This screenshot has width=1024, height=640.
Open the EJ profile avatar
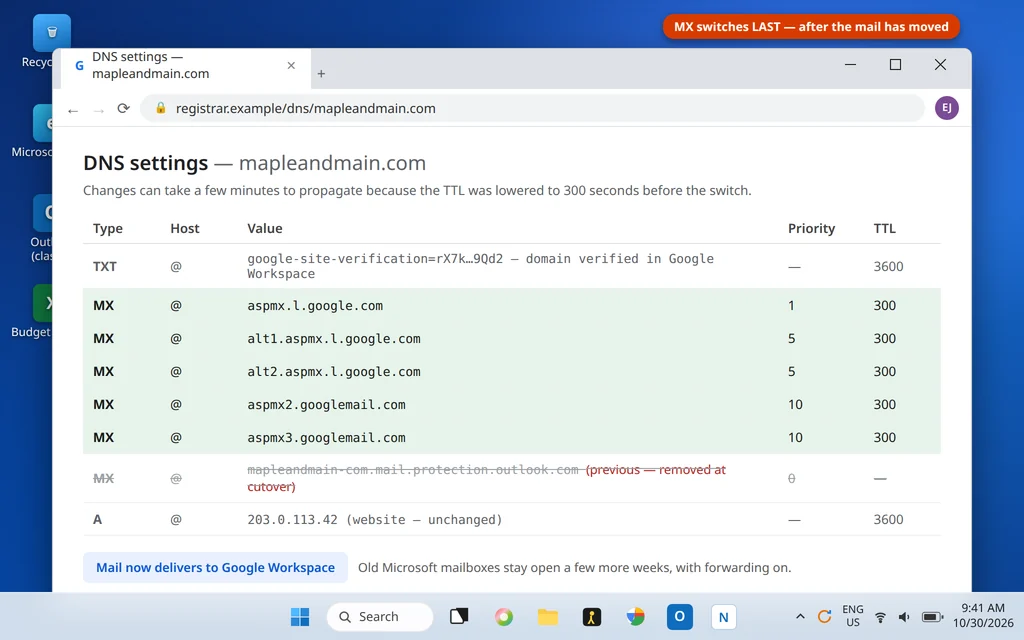pyautogui.click(x=946, y=108)
